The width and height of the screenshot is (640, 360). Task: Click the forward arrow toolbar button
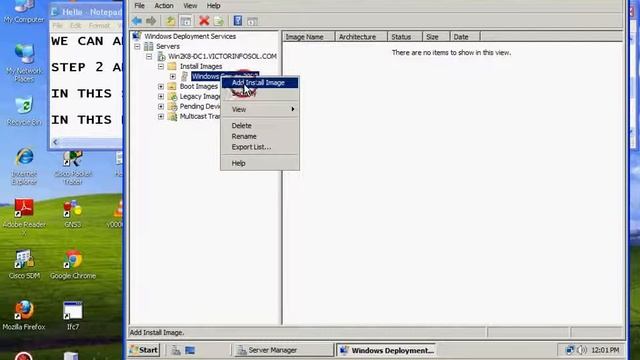pos(151,21)
